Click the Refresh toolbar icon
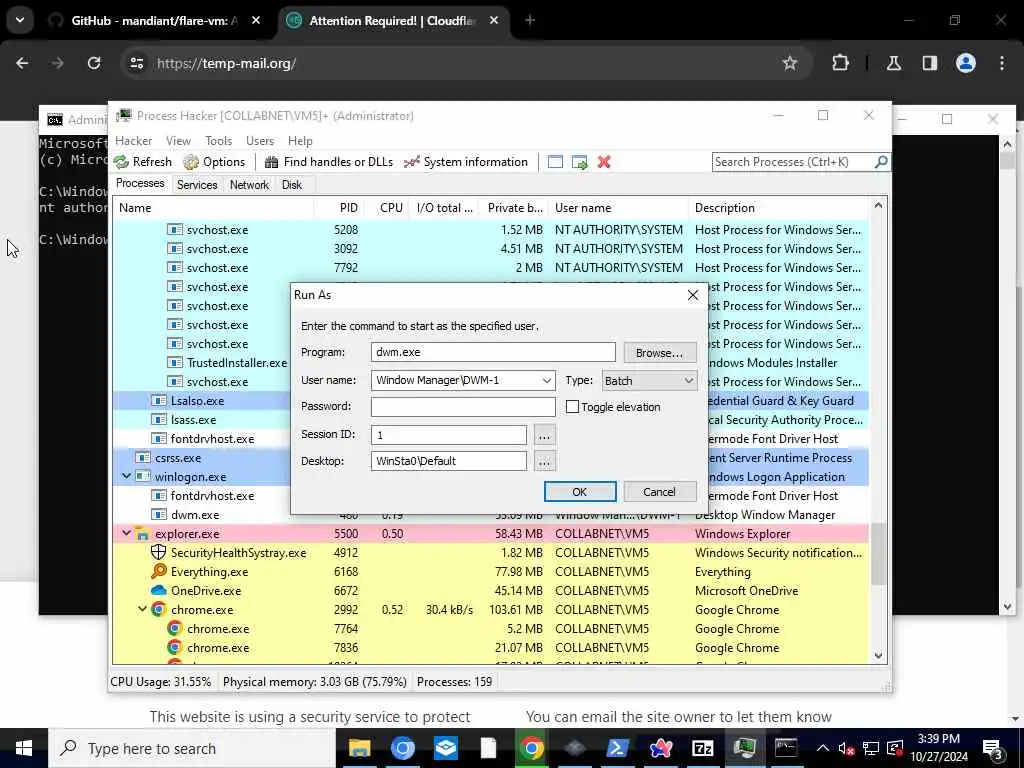 [x=121, y=162]
